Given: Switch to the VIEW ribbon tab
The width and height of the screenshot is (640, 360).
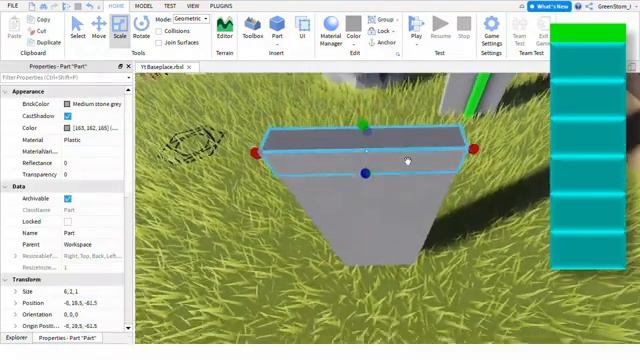Looking at the screenshot, I should pyautogui.click(x=193, y=6).
